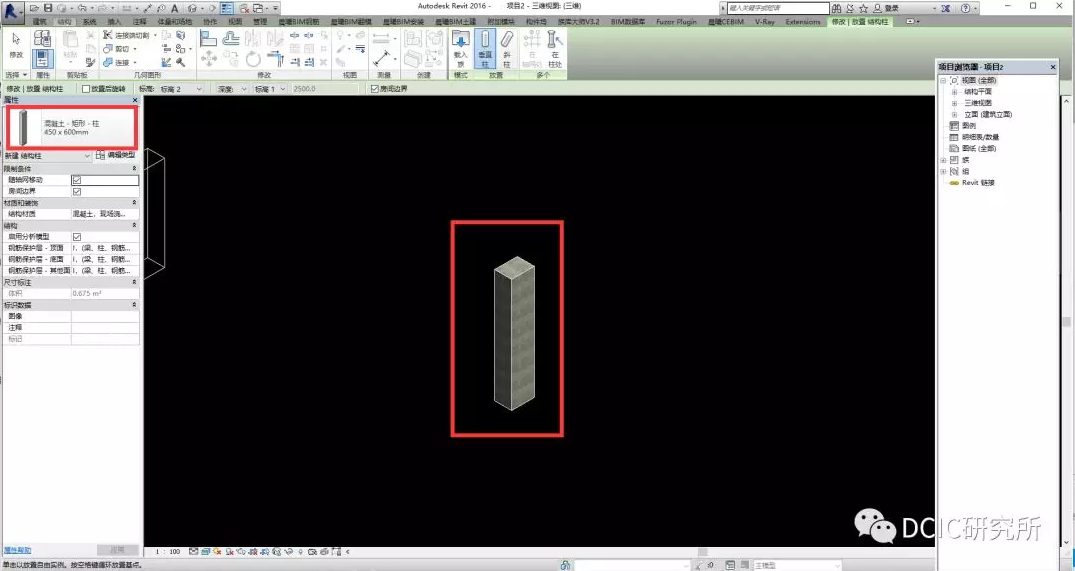The width and height of the screenshot is (1075, 571).
Task: Close the 项目浏览器 panel
Action: point(1053,67)
